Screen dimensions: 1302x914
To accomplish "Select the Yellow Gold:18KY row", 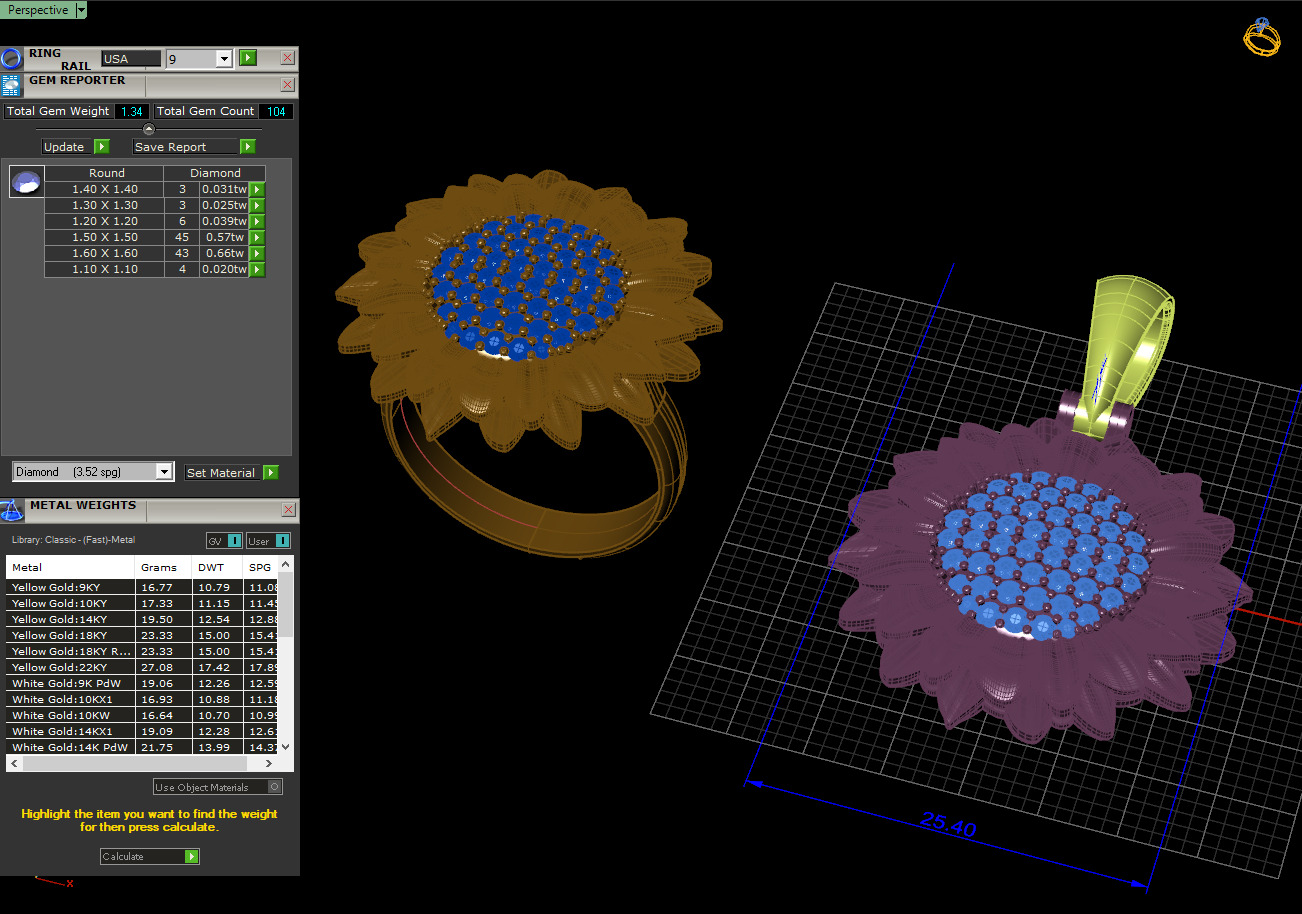I will [x=142, y=635].
